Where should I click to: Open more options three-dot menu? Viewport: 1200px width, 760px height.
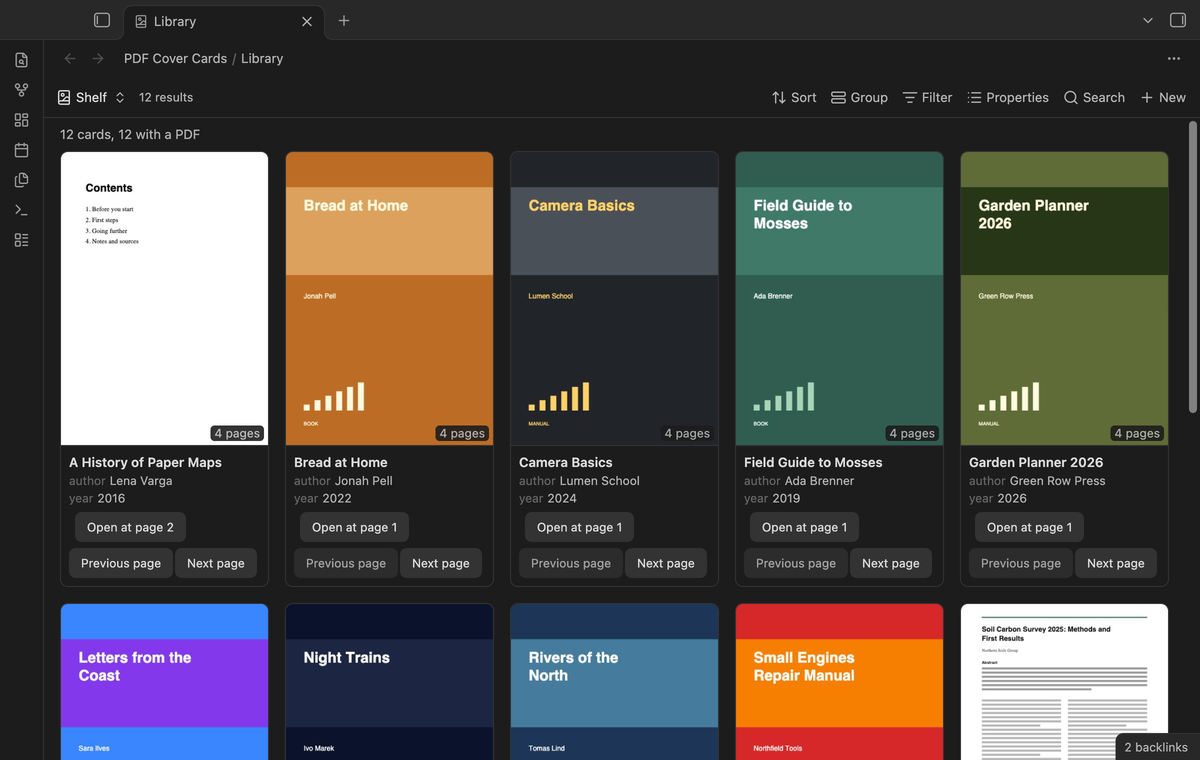(x=1174, y=58)
